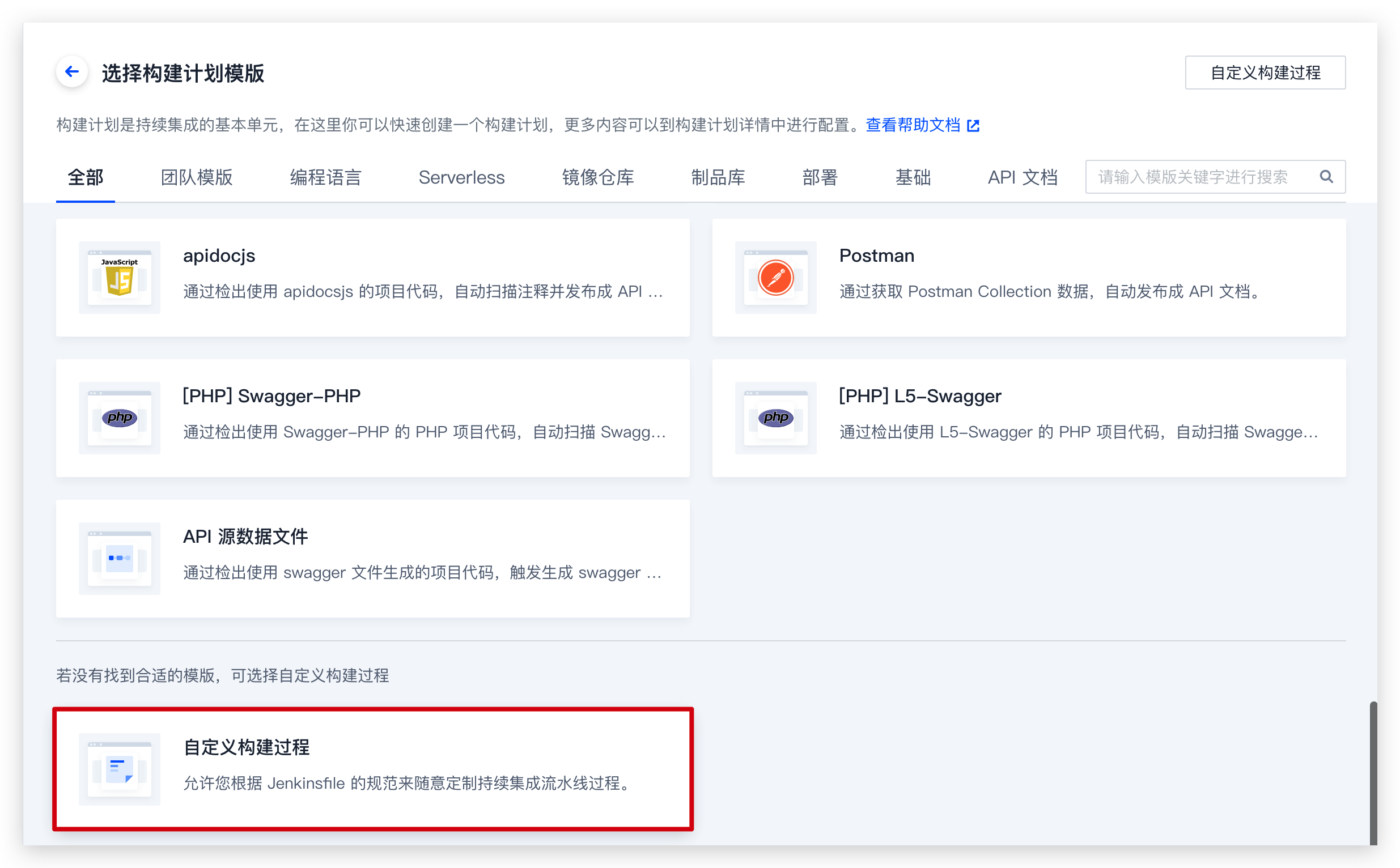Switch to the 编程语言 tab

325,177
